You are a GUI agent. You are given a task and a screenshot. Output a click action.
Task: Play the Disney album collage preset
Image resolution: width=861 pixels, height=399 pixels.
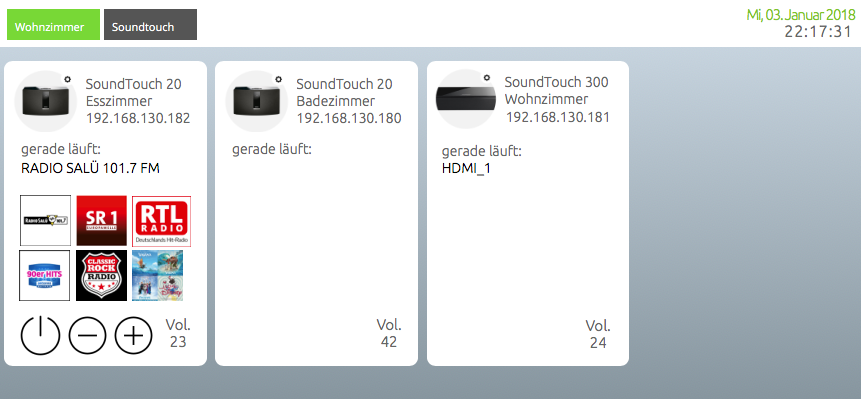[158, 276]
